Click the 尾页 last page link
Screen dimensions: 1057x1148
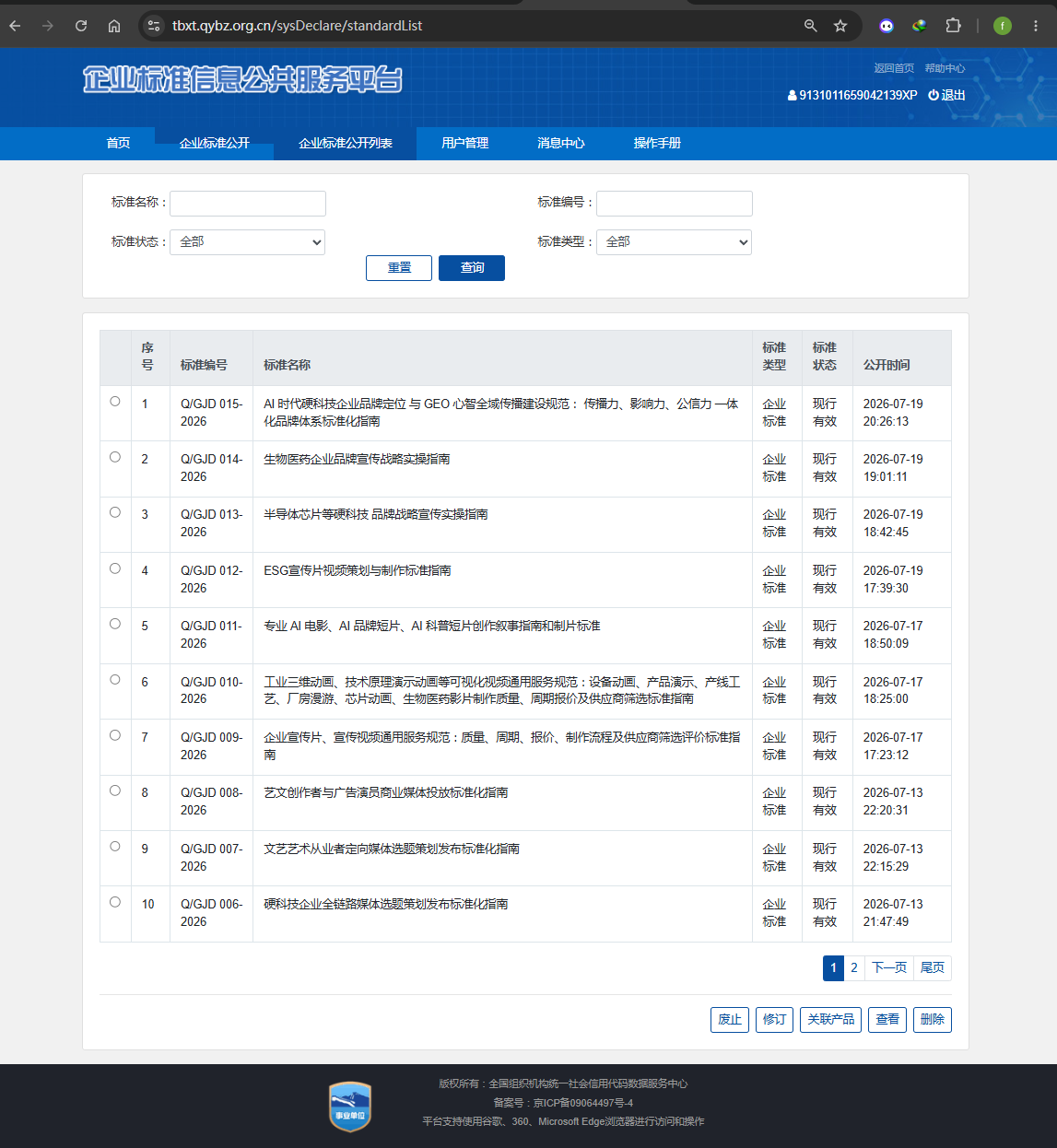[933, 968]
